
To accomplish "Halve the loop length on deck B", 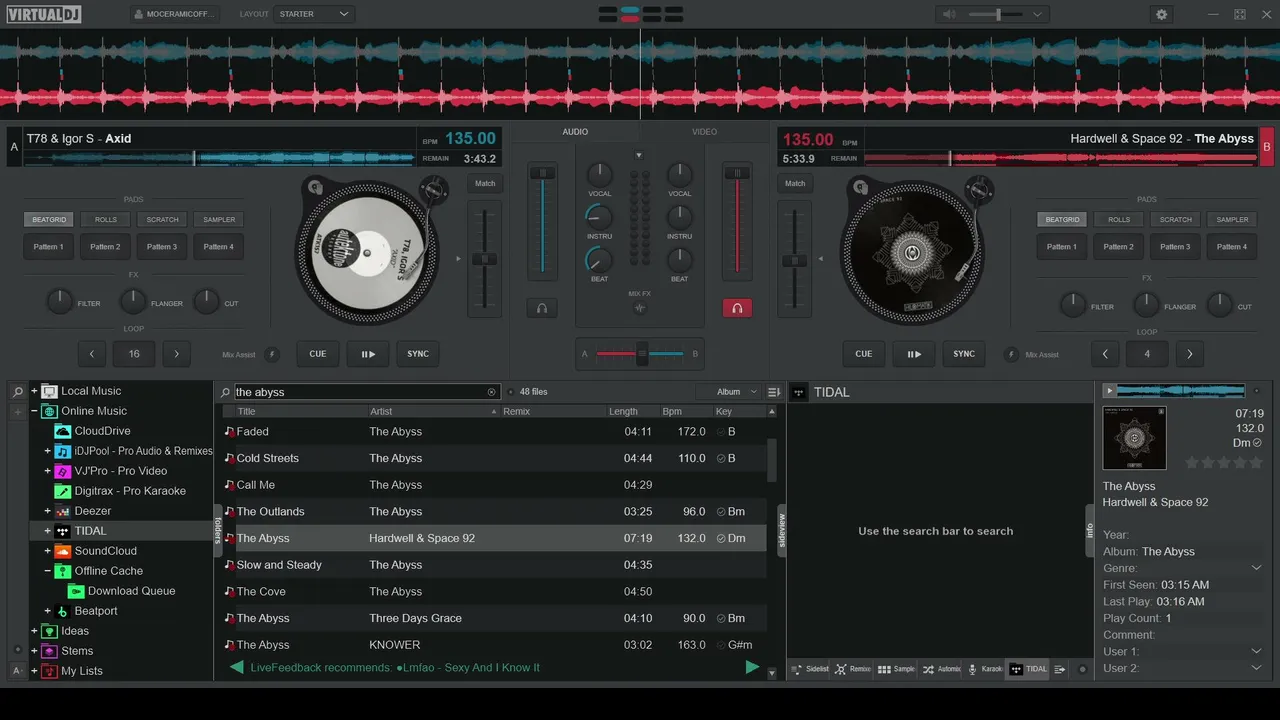I will click(x=1105, y=354).
